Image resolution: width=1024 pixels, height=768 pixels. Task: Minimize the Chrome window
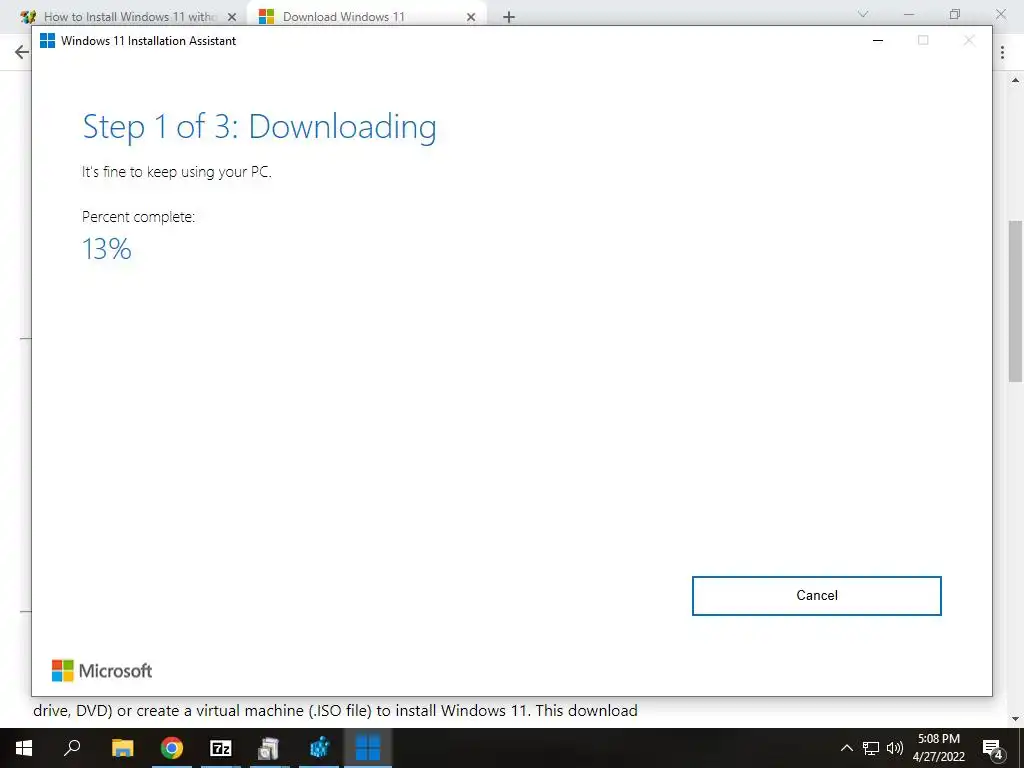pos(908,14)
